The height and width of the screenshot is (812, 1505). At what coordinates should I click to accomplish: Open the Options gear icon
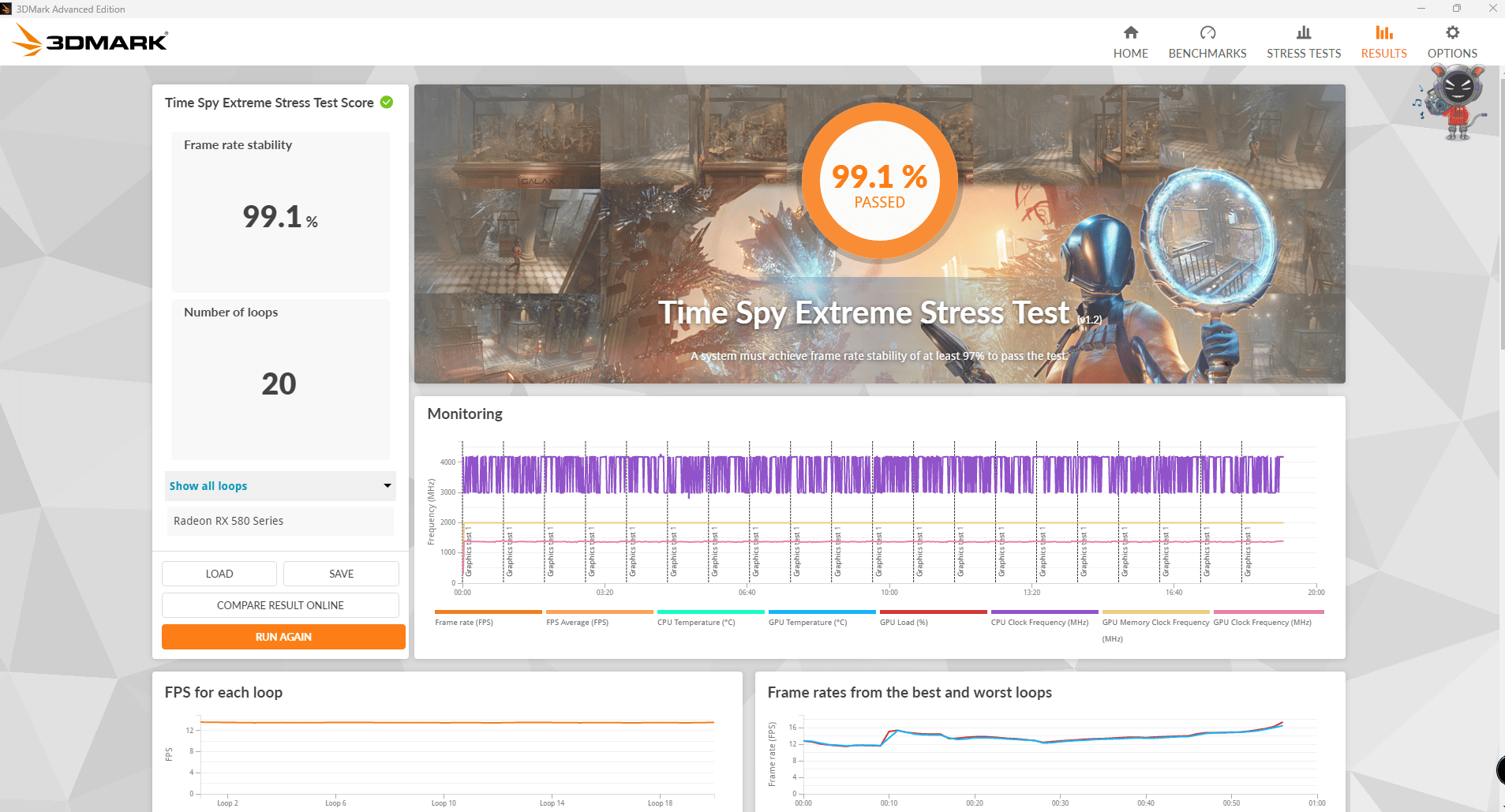[1451, 33]
